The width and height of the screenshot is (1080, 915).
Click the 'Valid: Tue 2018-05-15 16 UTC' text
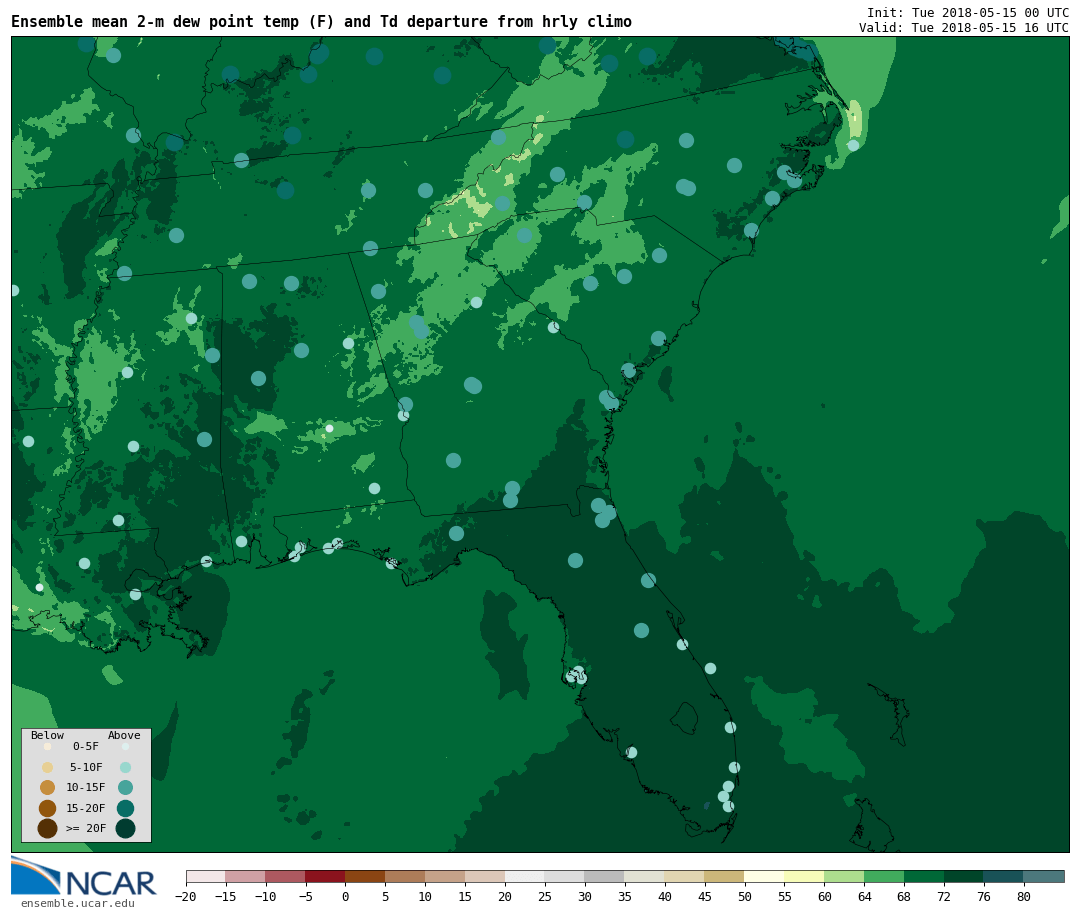(x=964, y=28)
